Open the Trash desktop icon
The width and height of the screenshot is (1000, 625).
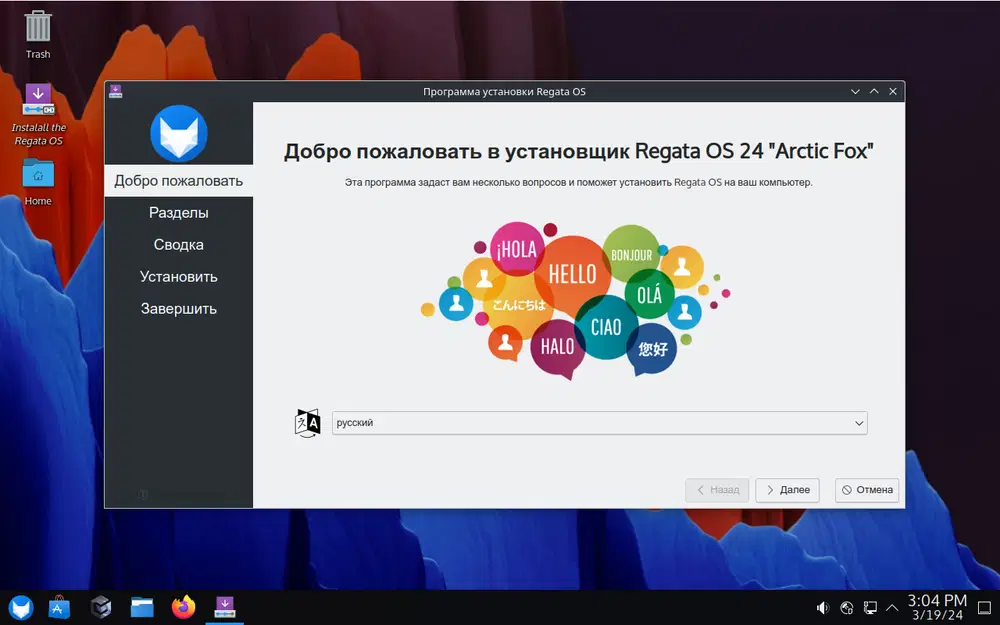38,34
